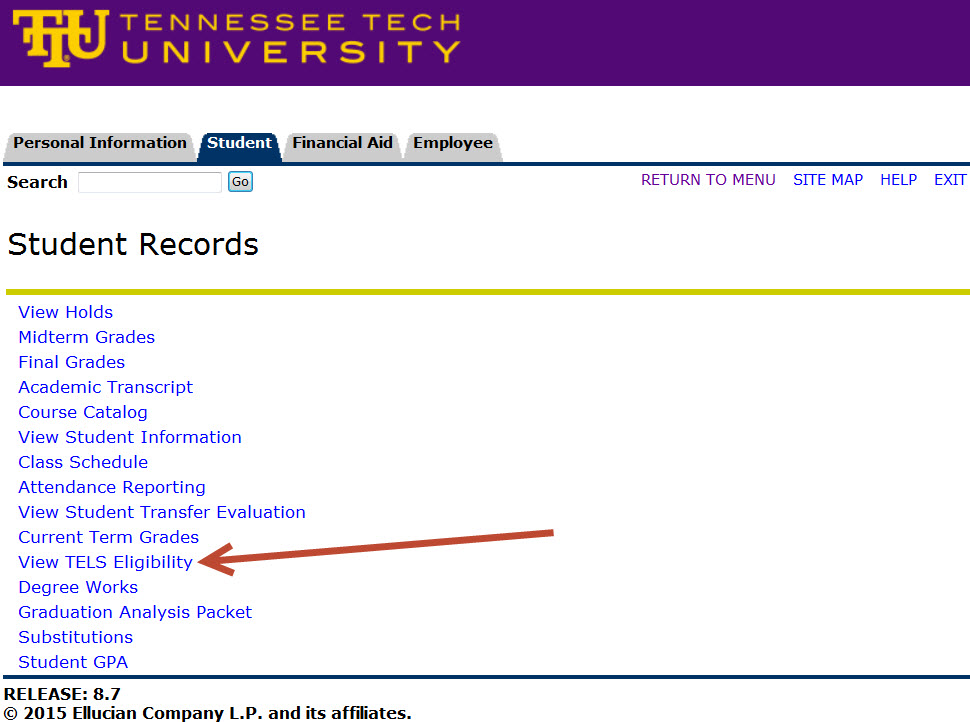Open Class Schedule link
970x722 pixels.
click(x=83, y=462)
